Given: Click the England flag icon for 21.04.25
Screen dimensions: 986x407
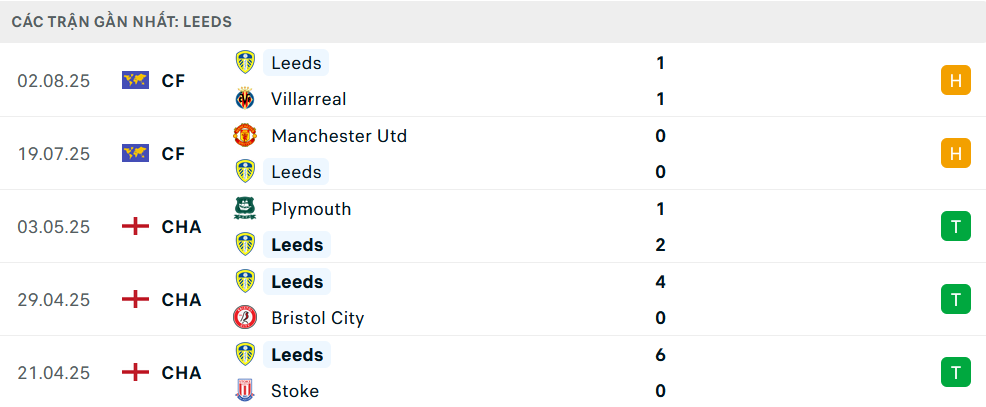Looking at the screenshot, I should 135,373.
